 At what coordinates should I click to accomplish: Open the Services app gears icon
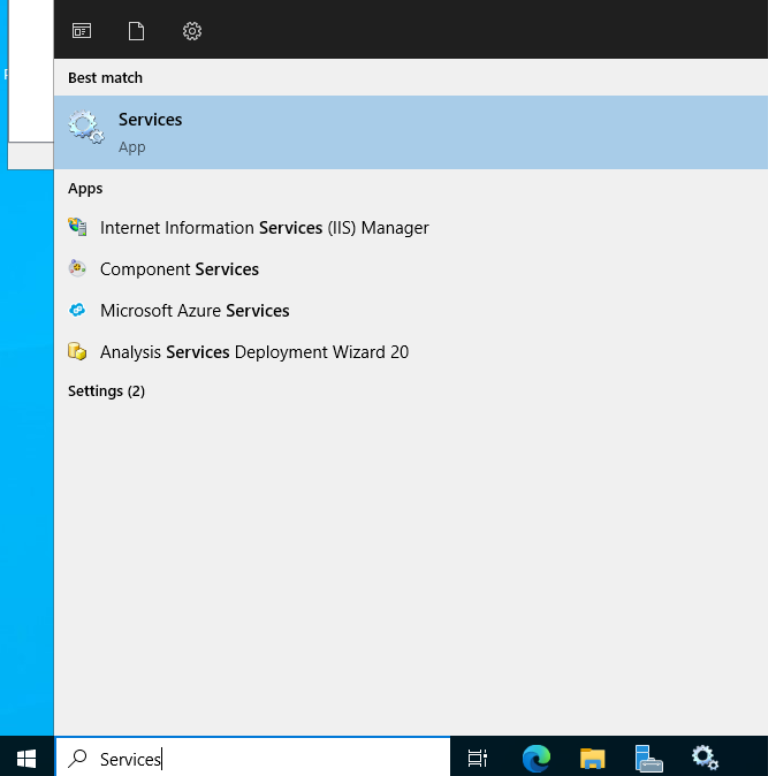(x=87, y=127)
